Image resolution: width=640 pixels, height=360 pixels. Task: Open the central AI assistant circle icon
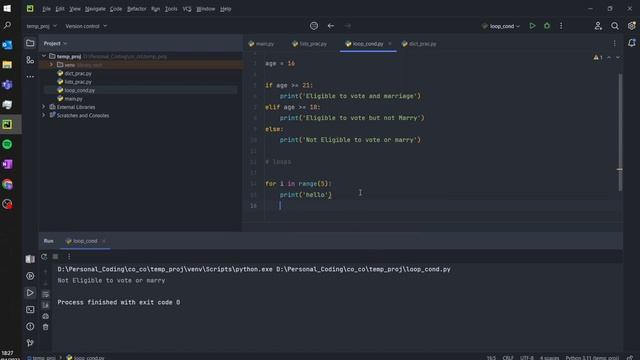(313, 26)
